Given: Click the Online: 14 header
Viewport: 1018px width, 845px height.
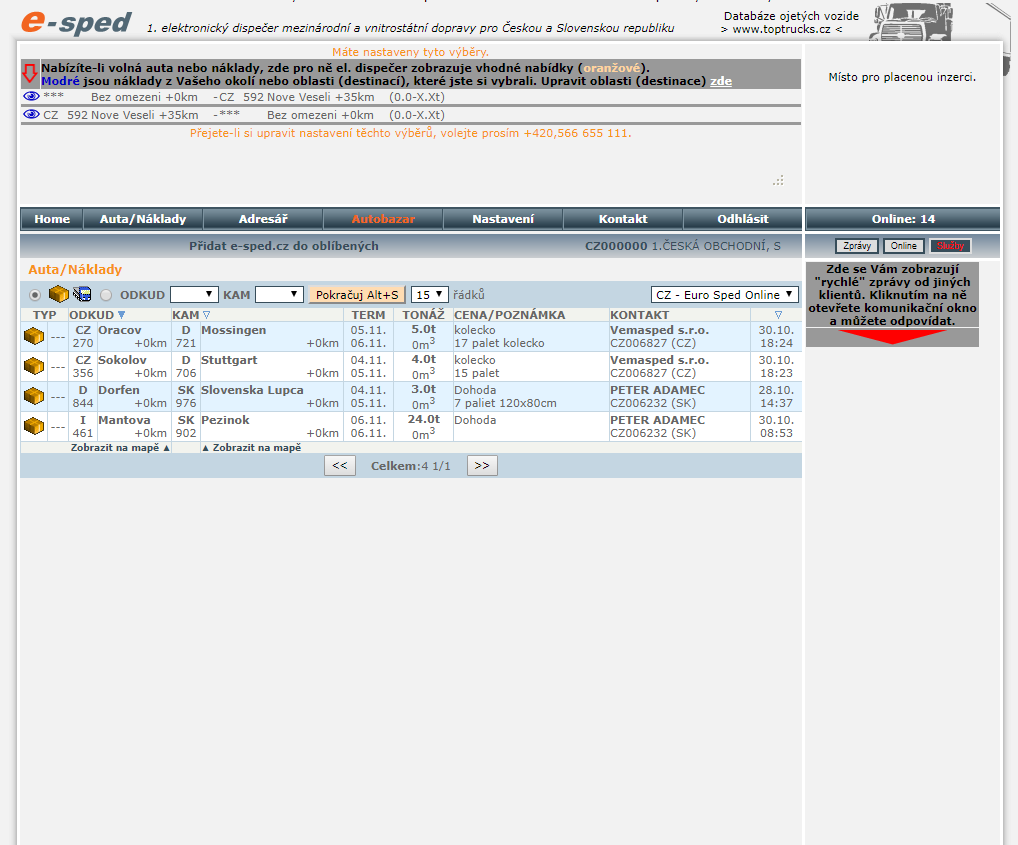Looking at the screenshot, I should 902,219.
